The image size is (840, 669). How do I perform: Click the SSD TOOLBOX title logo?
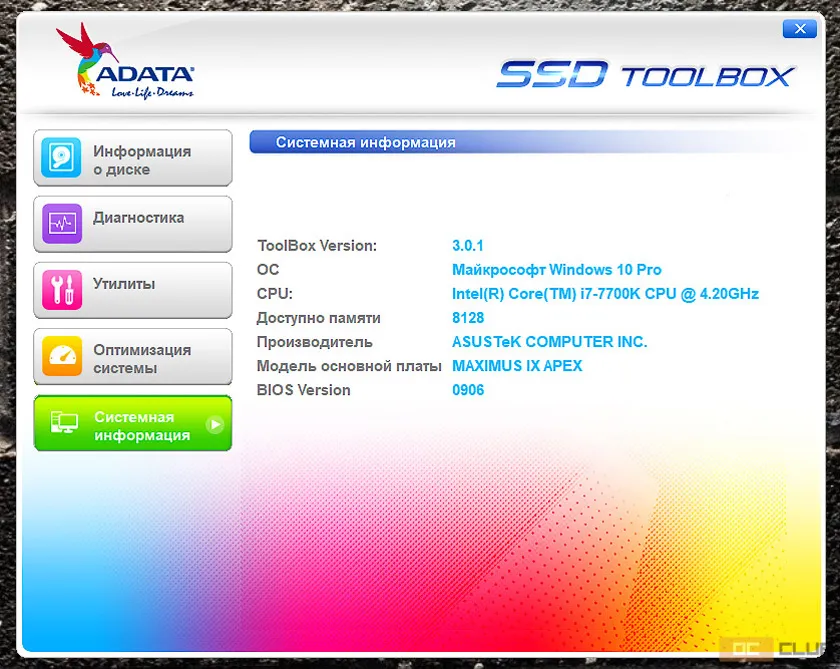(646, 74)
